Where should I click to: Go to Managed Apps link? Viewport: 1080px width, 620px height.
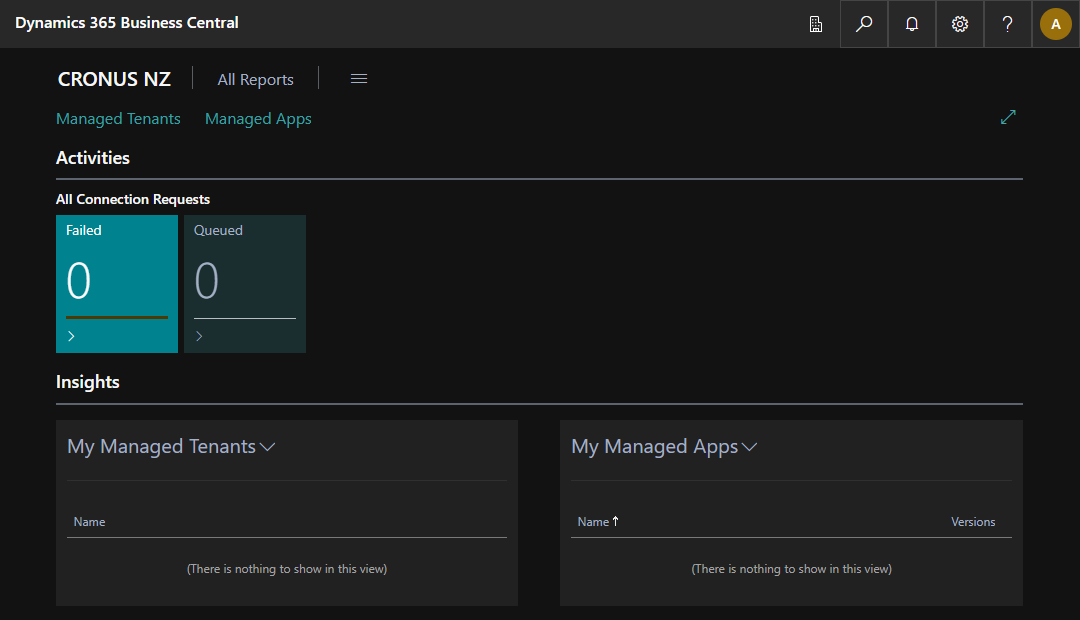[258, 118]
